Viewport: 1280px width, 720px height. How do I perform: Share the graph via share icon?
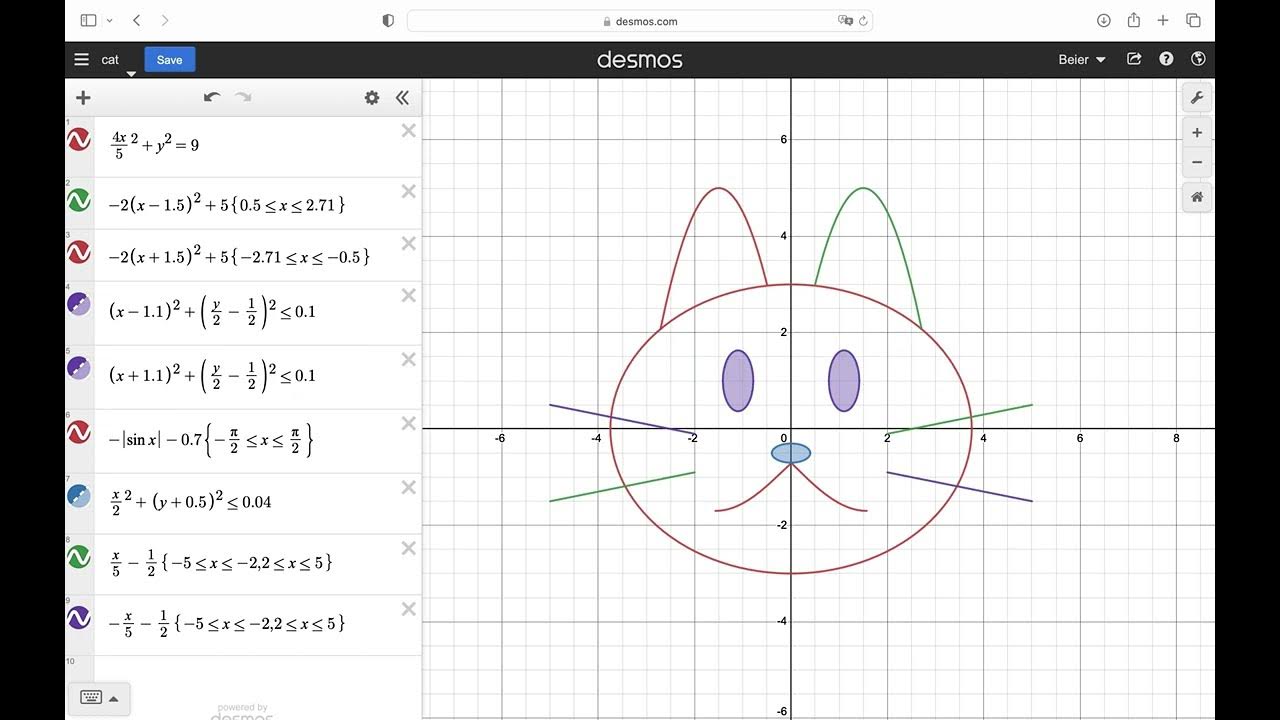pyautogui.click(x=1134, y=60)
